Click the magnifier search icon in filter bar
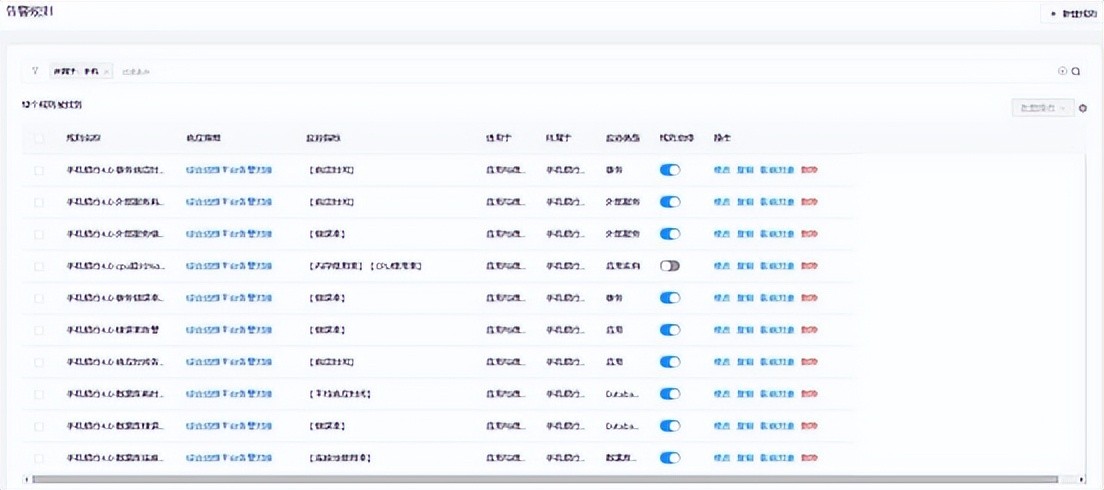The image size is (1104, 490). [1076, 71]
